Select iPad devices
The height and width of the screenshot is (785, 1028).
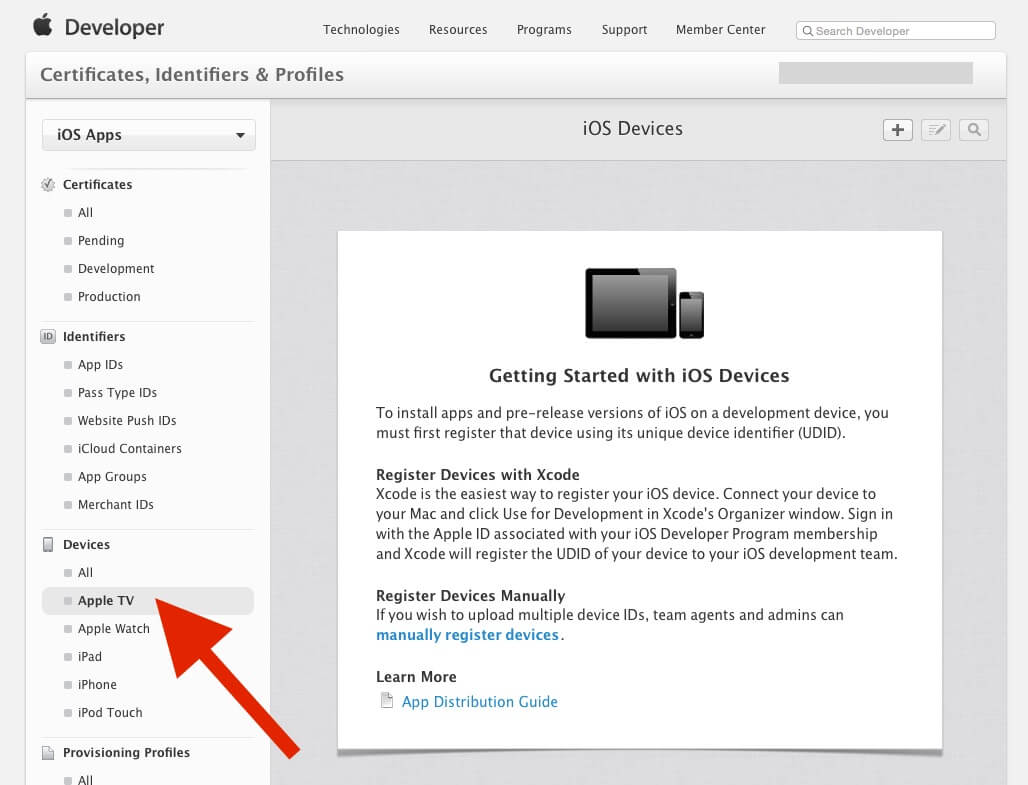(x=90, y=657)
